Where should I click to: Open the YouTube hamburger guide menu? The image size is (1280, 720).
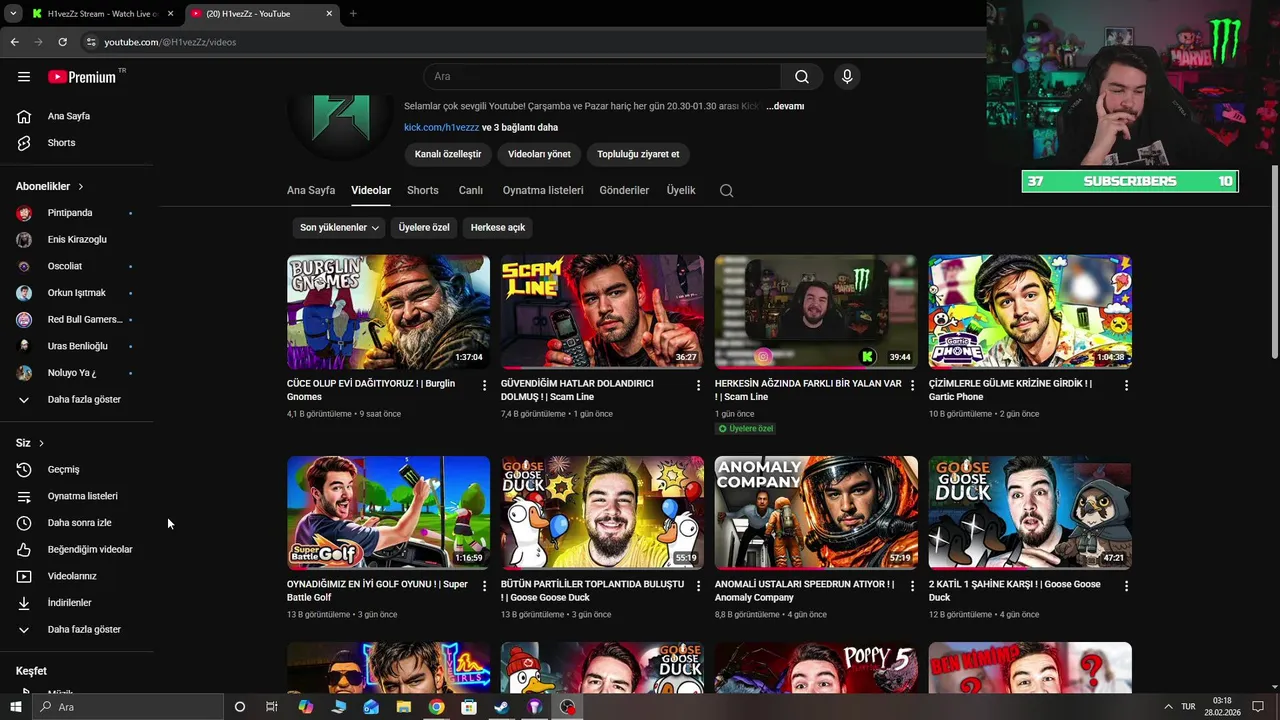24,77
